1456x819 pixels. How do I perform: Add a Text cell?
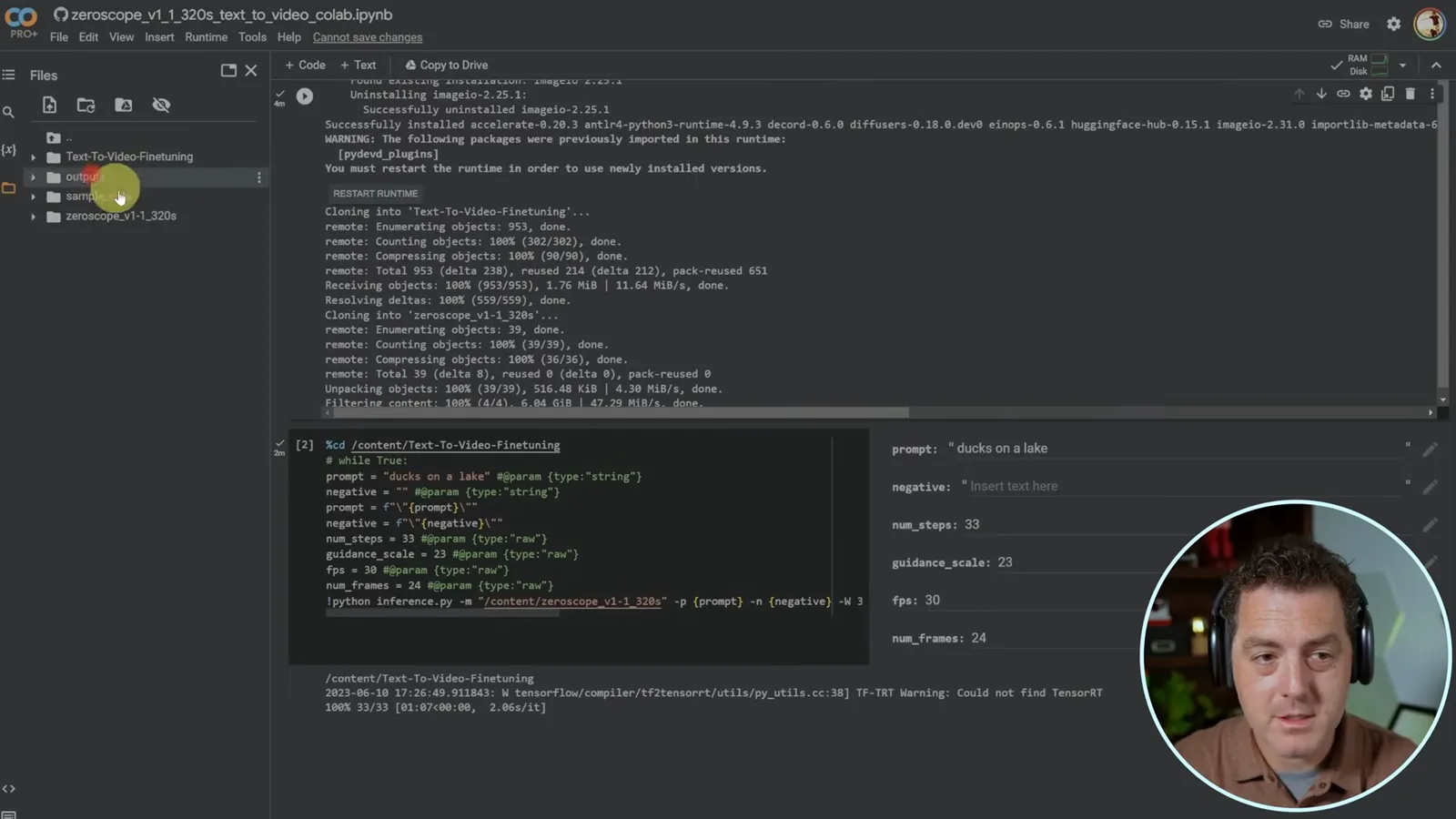[358, 65]
